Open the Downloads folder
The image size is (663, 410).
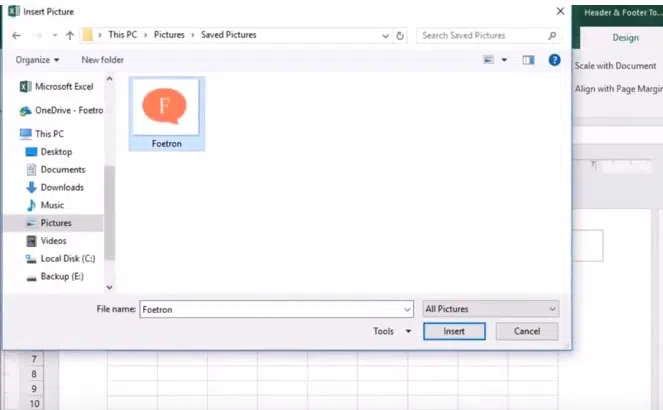55,187
